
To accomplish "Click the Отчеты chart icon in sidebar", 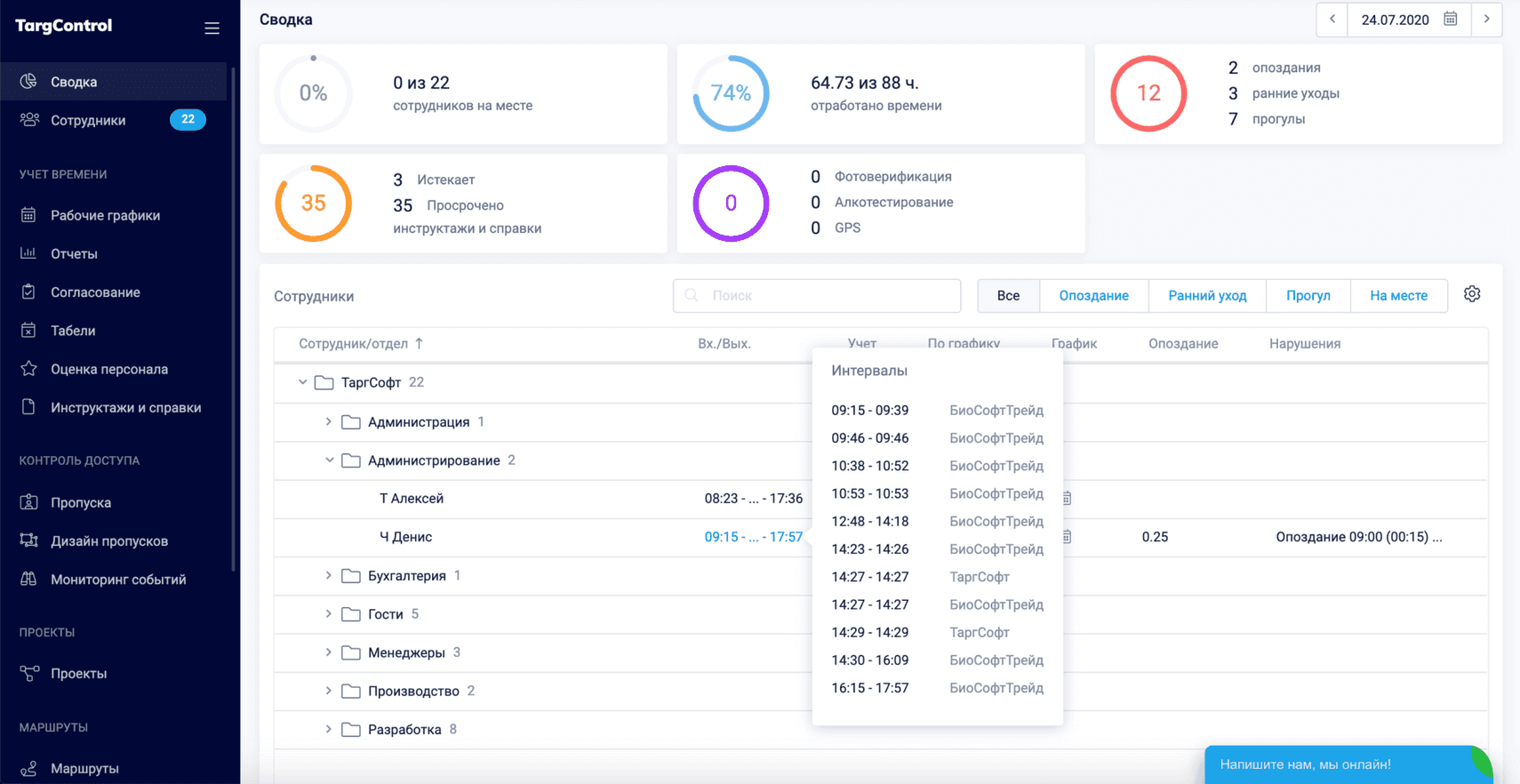I will 28,253.
